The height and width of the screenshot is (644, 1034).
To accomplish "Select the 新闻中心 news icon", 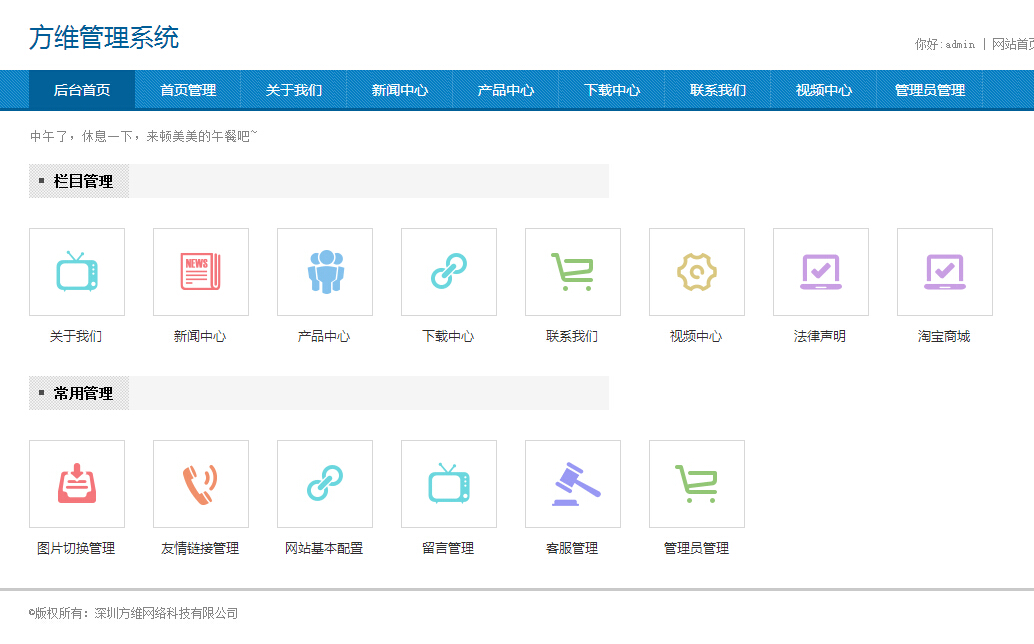I will coord(200,271).
